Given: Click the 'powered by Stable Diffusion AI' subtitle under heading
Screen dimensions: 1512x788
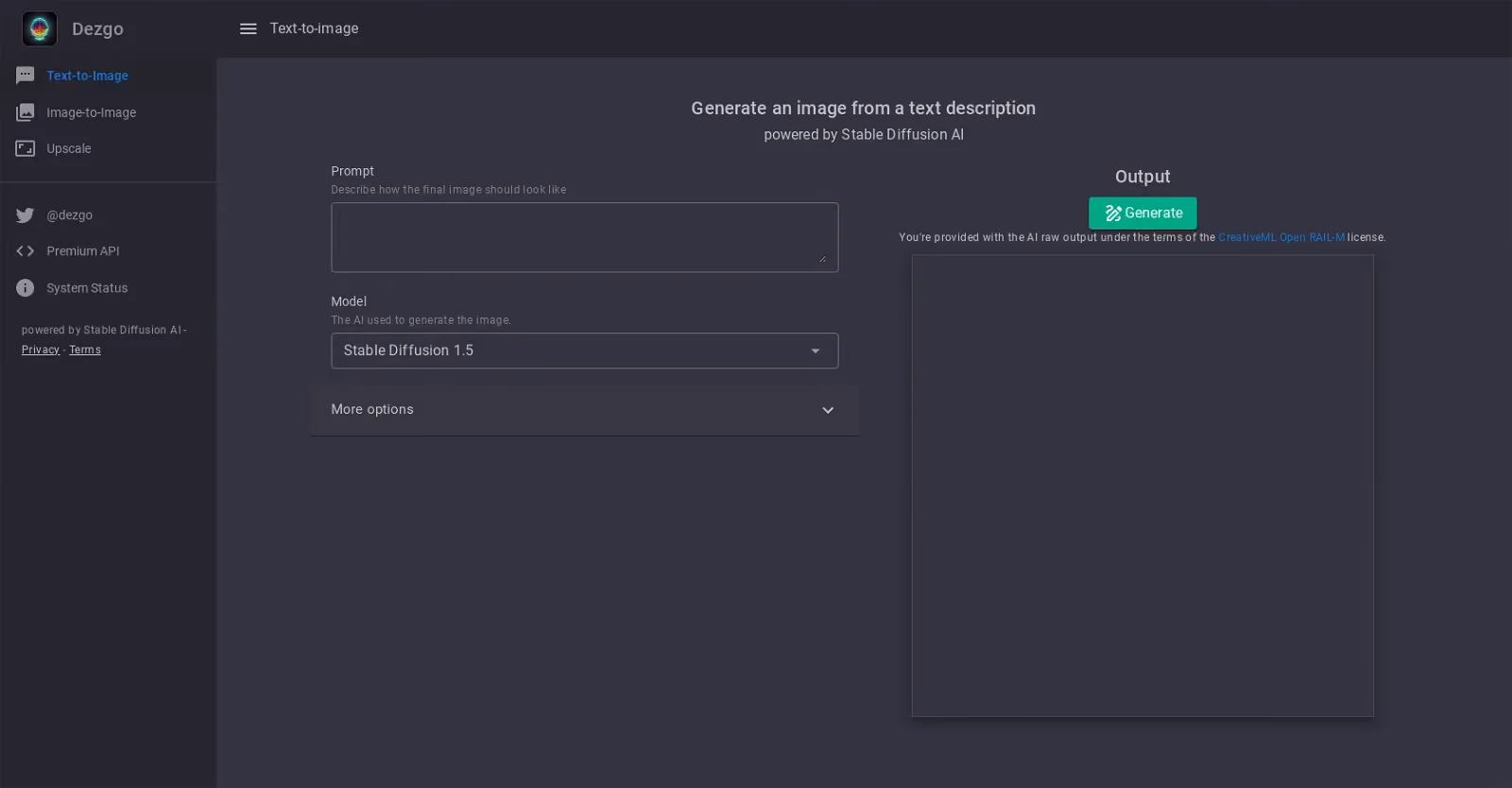Looking at the screenshot, I should tap(864, 135).
